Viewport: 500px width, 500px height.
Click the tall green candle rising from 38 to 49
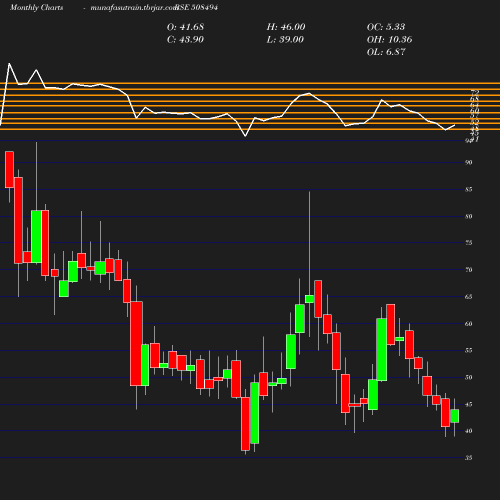(255, 413)
